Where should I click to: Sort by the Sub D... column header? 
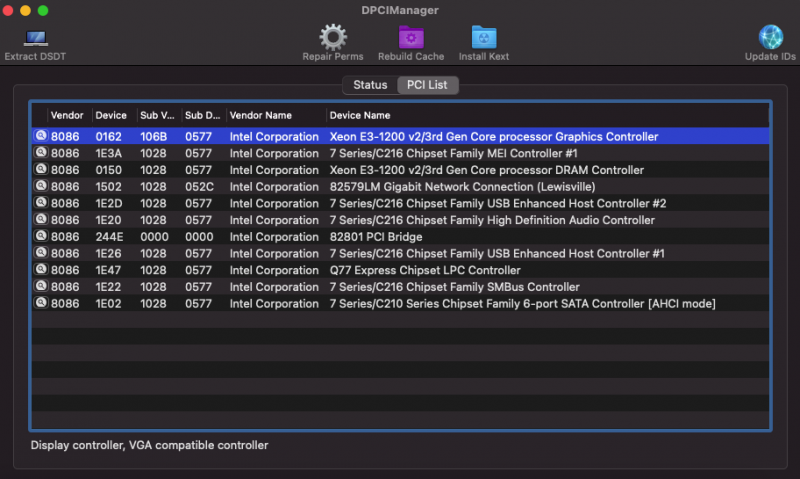[x=204, y=115]
